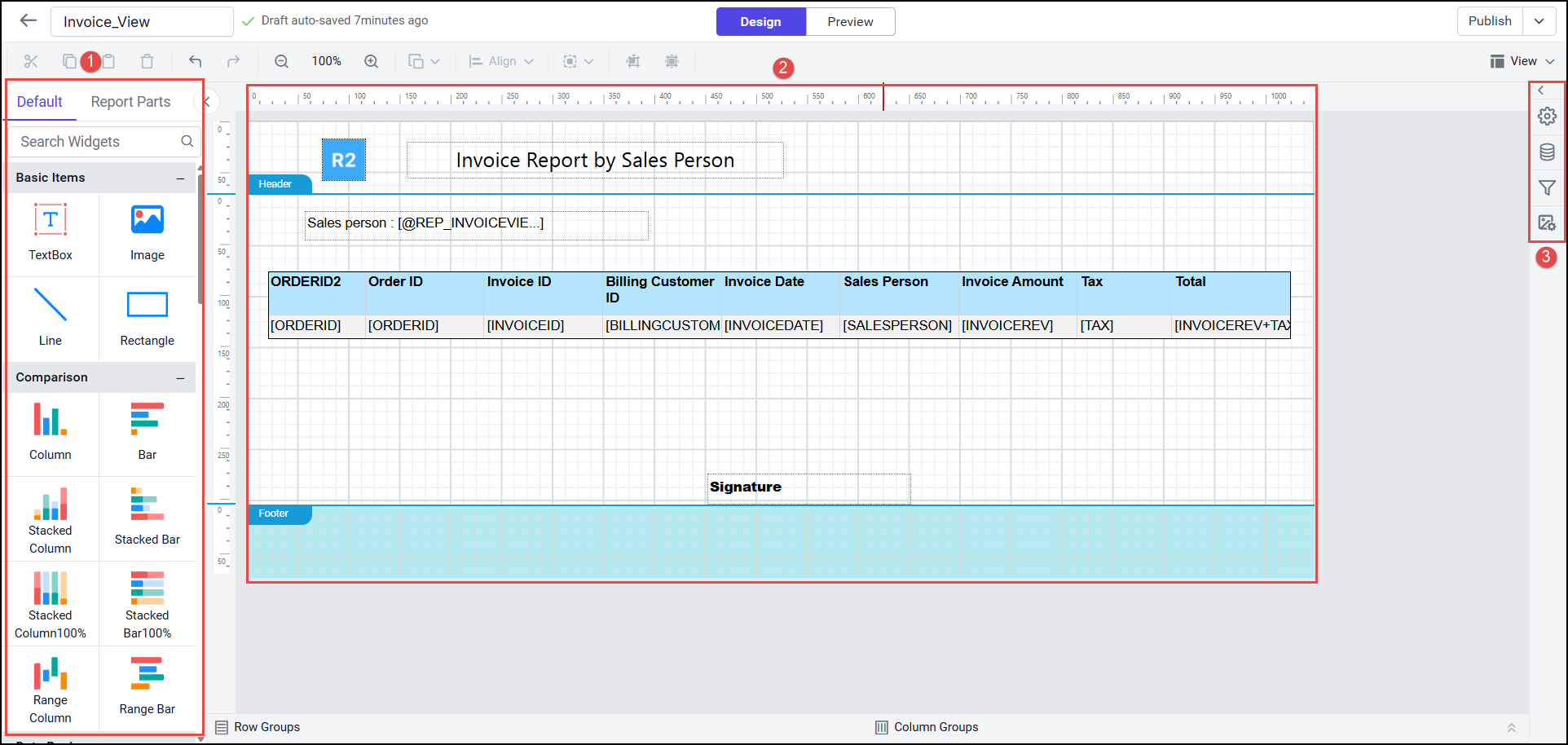This screenshot has height=745, width=1568.
Task: Click the back arrow beside the report name
Action: pos(29,21)
